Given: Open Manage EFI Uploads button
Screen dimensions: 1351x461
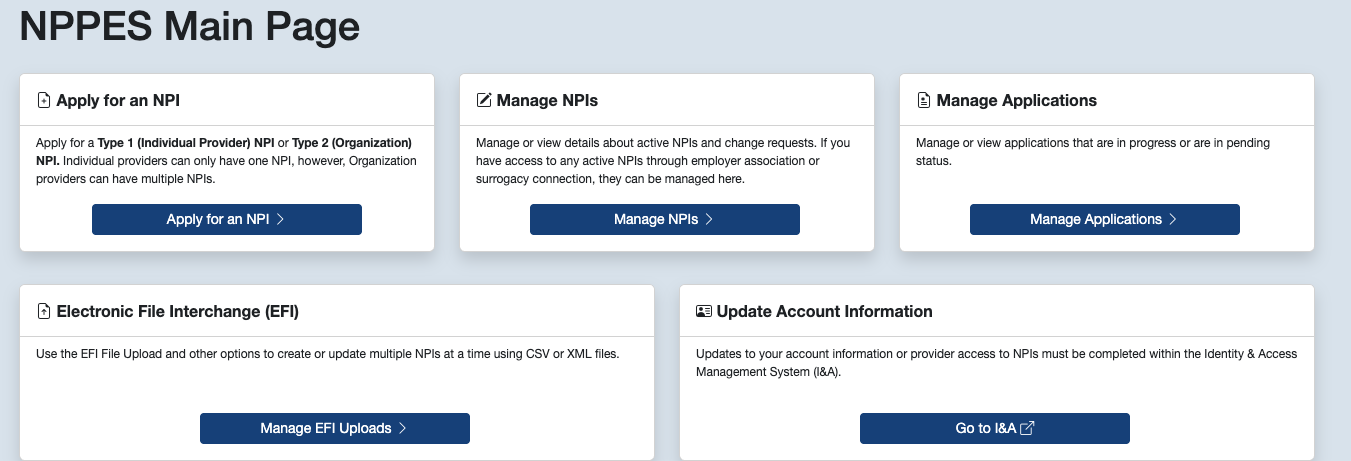Looking at the screenshot, I should (x=335, y=428).
